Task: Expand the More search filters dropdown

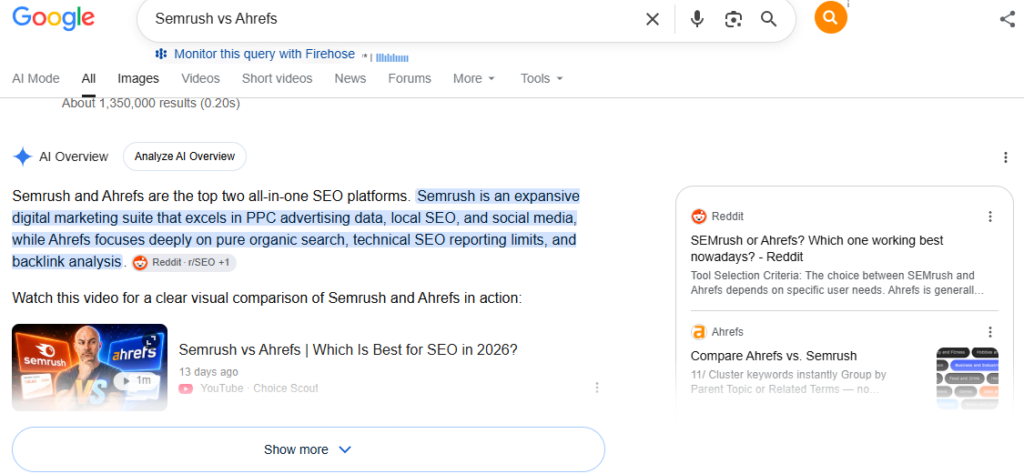Action: coord(474,79)
